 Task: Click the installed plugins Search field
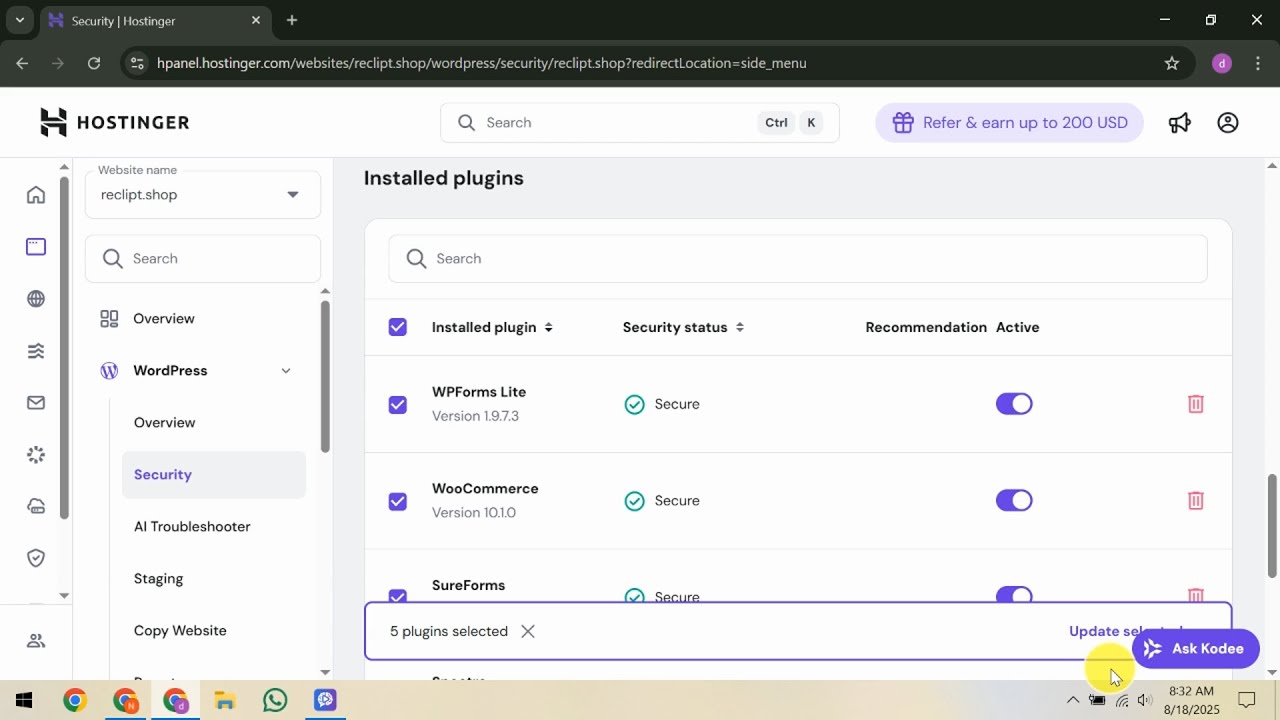pos(798,258)
